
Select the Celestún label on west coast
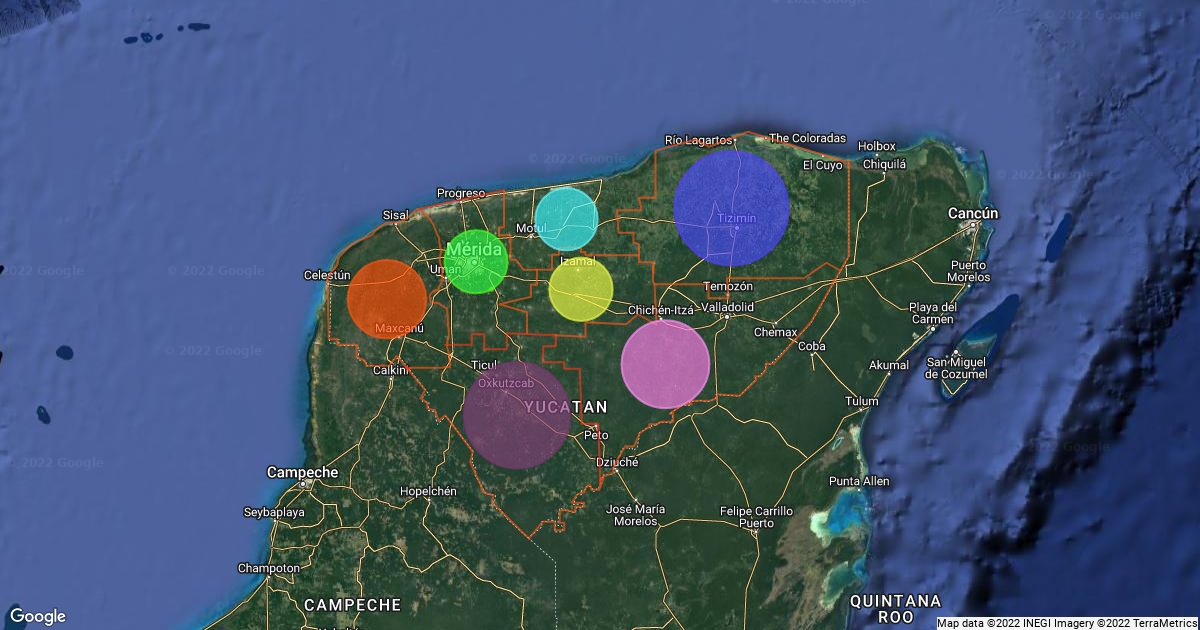(328, 275)
